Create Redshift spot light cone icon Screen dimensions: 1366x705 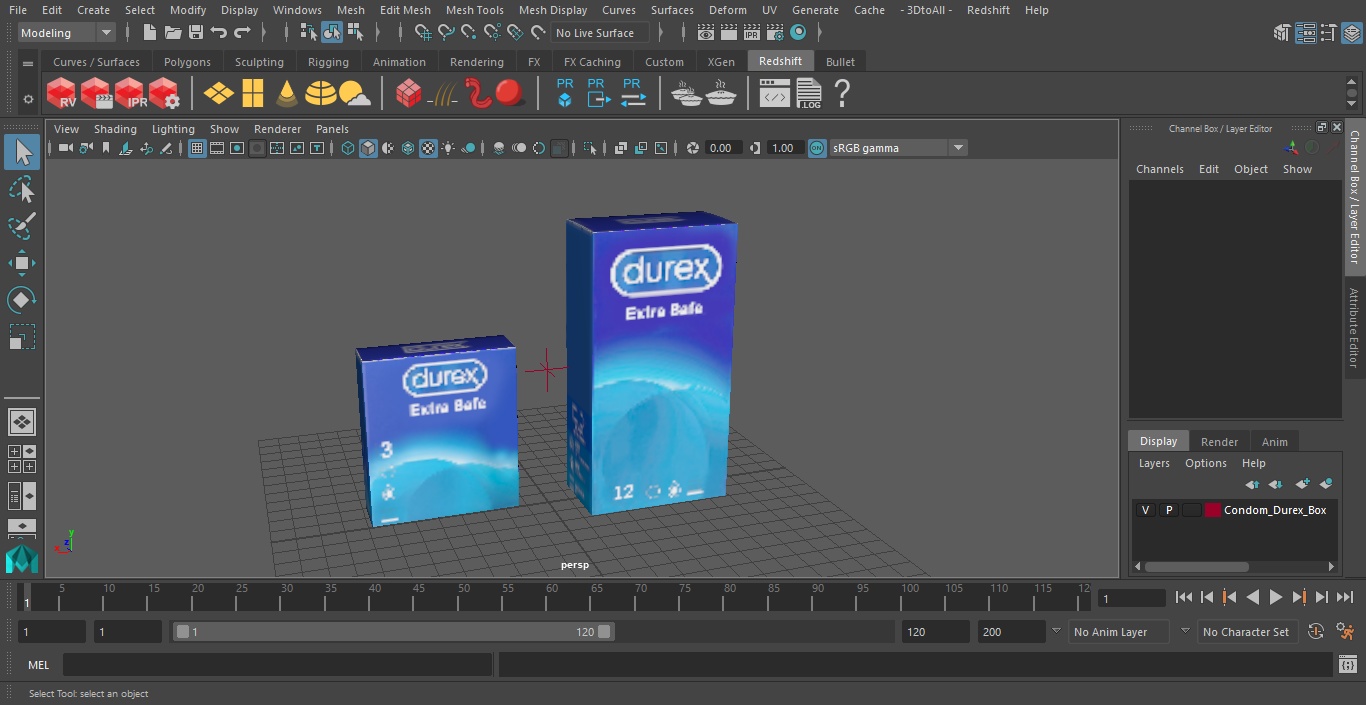[287, 94]
